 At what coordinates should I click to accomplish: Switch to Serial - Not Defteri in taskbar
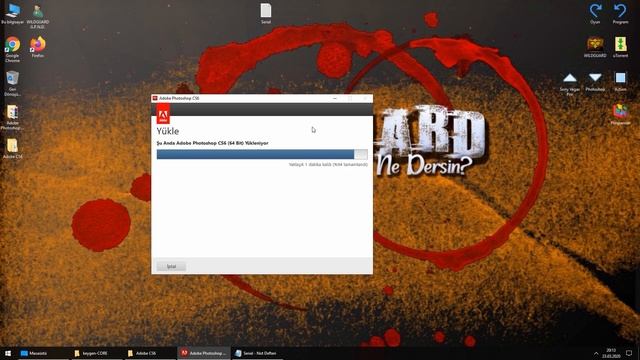[x=258, y=353]
